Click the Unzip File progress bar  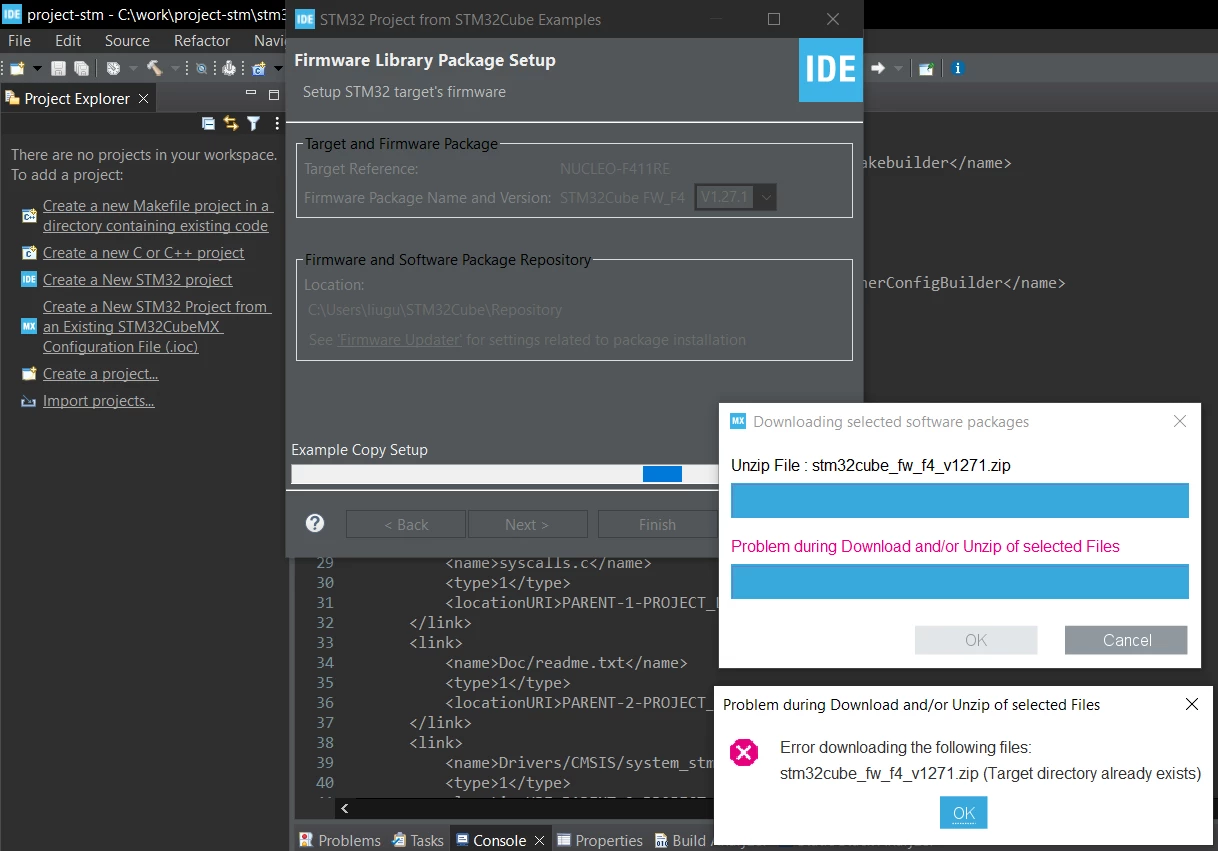click(x=960, y=500)
